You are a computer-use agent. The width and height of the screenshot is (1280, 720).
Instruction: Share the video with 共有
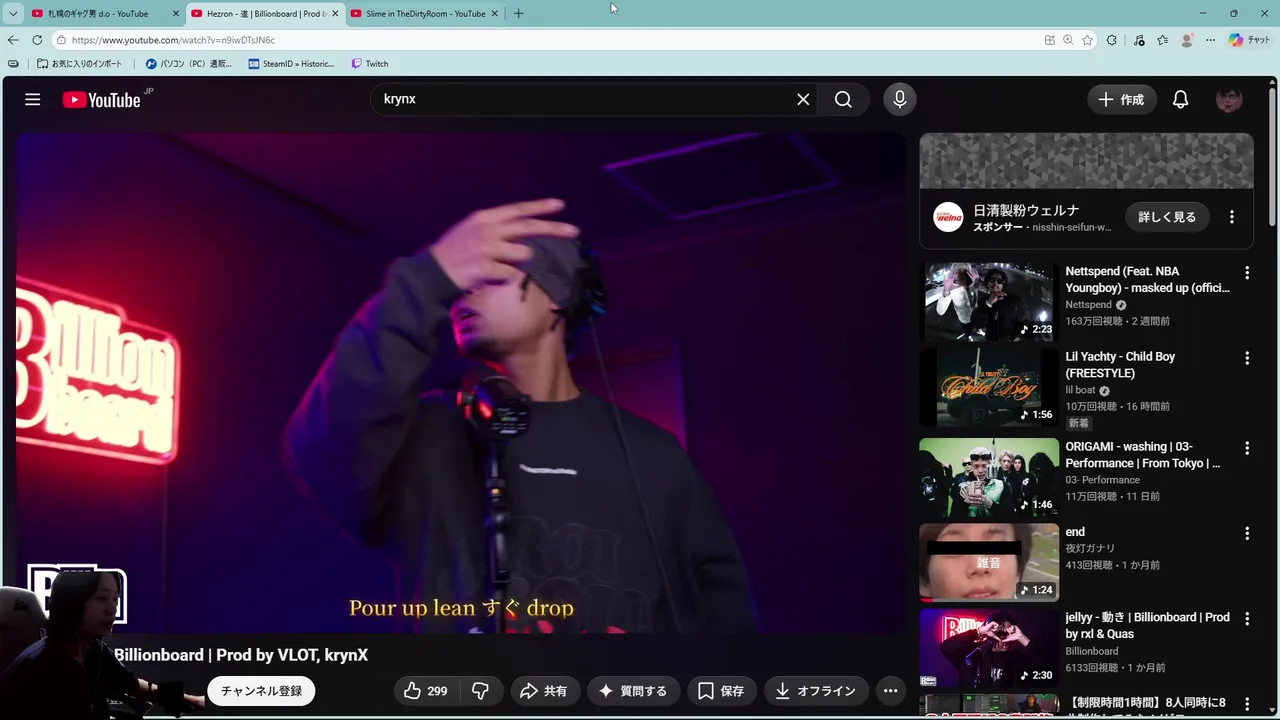[543, 691]
